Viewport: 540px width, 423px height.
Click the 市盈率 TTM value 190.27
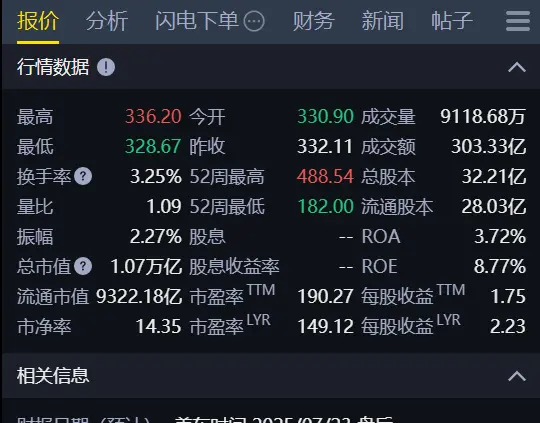325,296
